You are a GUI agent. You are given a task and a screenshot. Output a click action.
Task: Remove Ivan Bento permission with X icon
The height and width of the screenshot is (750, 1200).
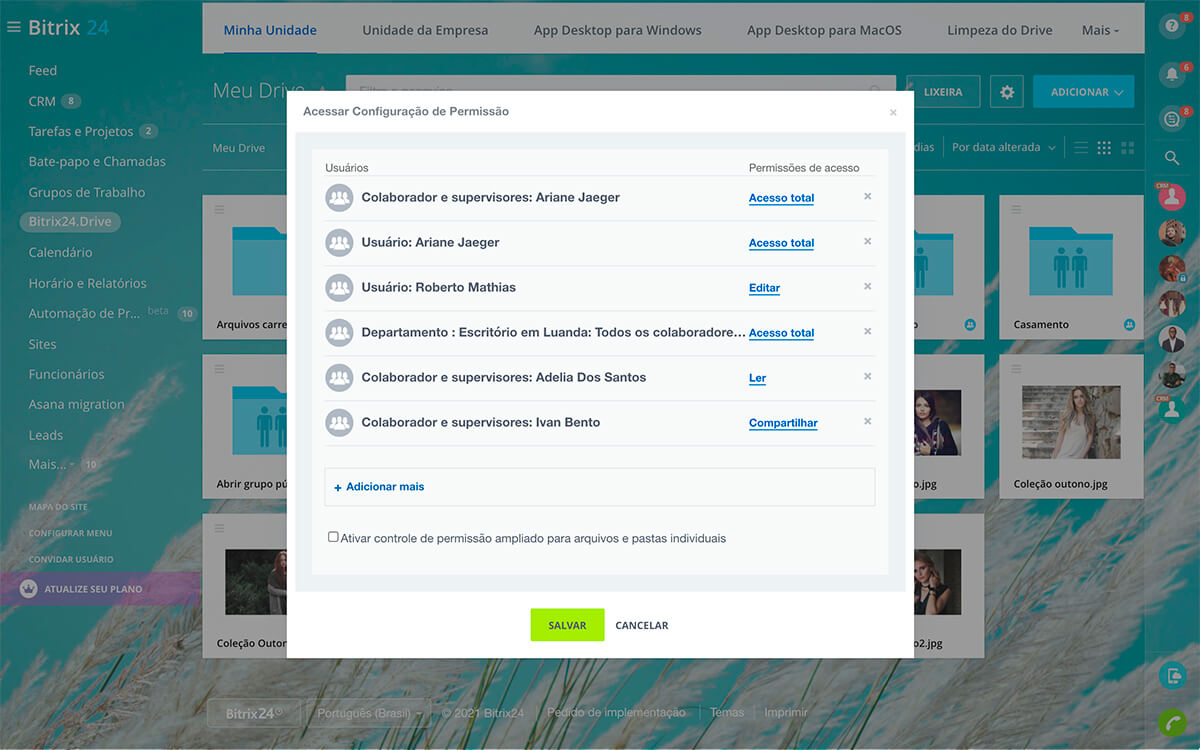pos(867,422)
